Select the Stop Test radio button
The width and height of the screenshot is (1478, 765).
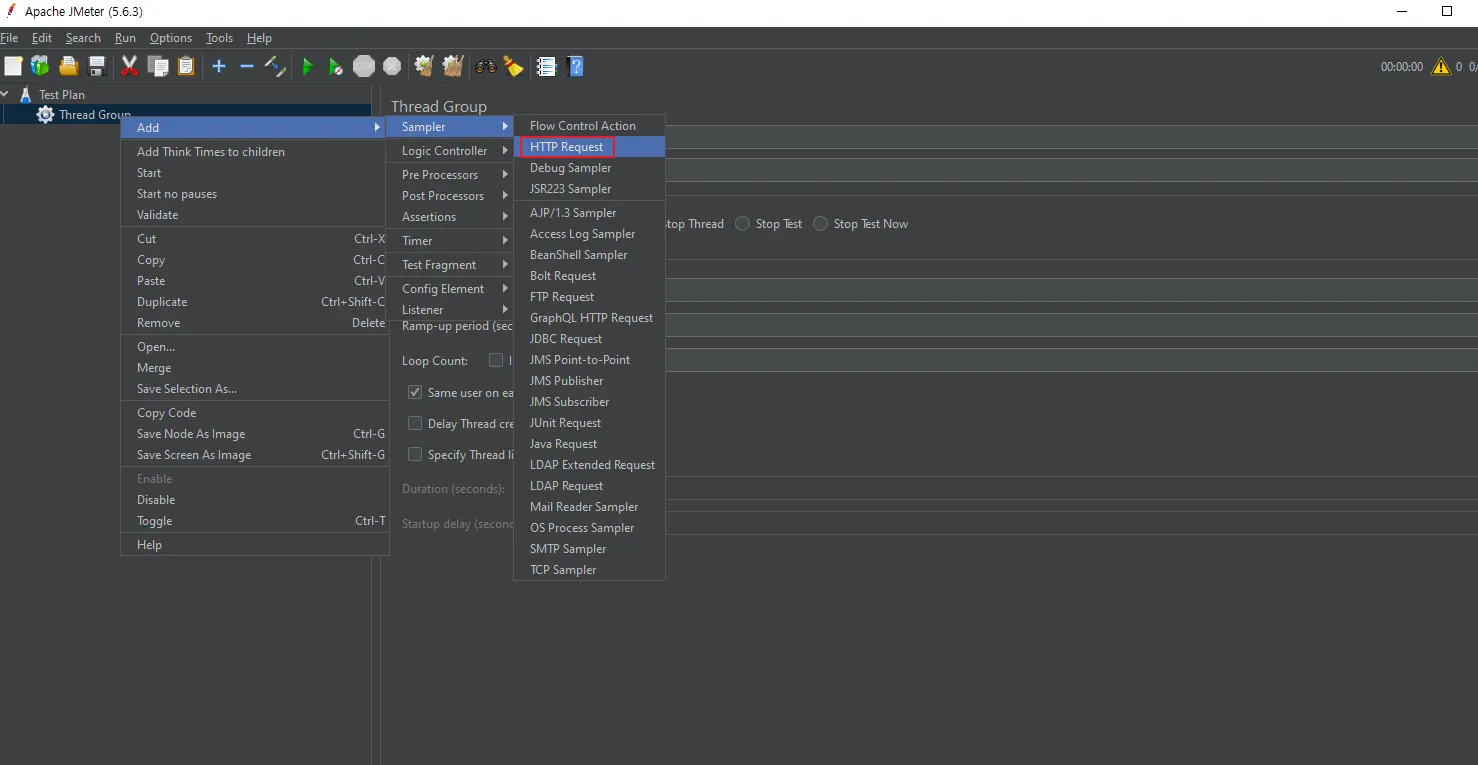coord(743,224)
